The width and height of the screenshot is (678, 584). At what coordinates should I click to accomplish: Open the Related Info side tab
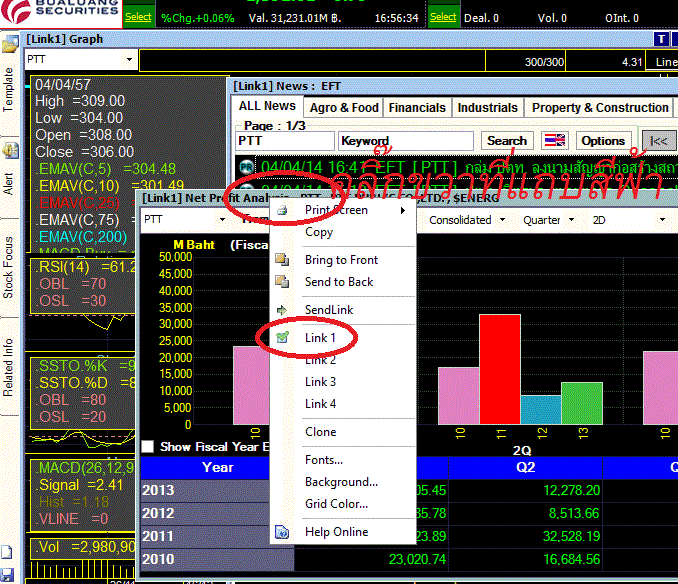pos(8,367)
